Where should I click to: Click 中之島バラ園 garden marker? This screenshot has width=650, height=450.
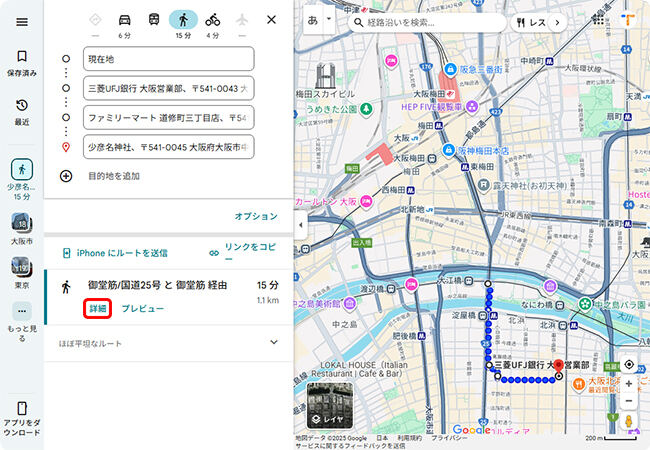pyautogui.click(x=585, y=304)
